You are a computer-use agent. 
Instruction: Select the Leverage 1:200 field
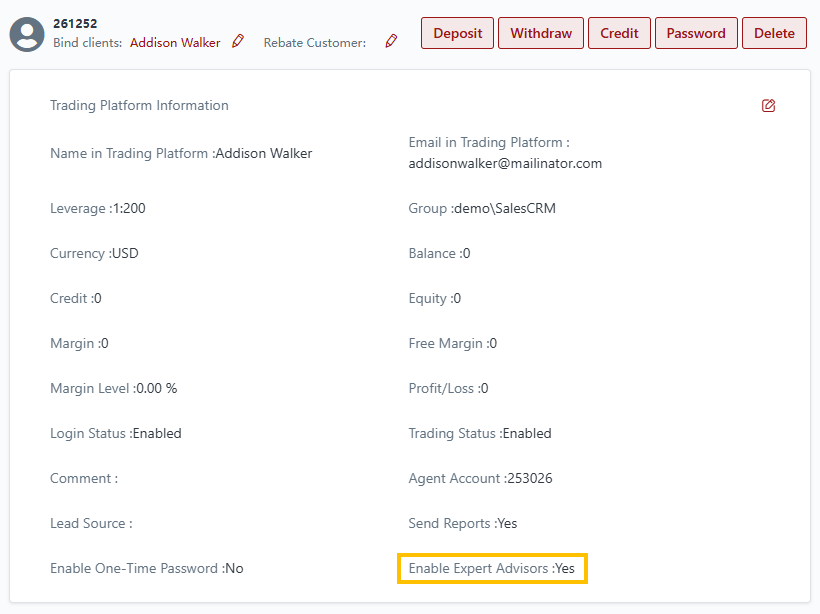[105, 209]
